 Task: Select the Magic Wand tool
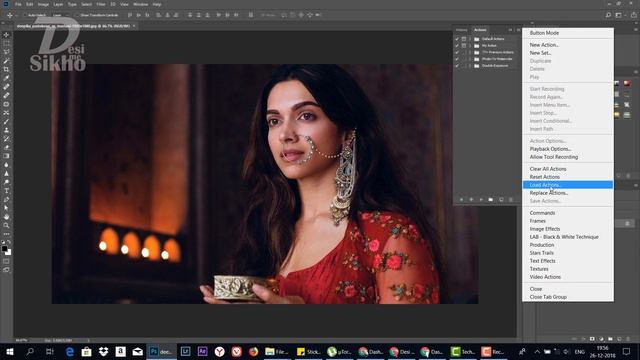click(6, 60)
